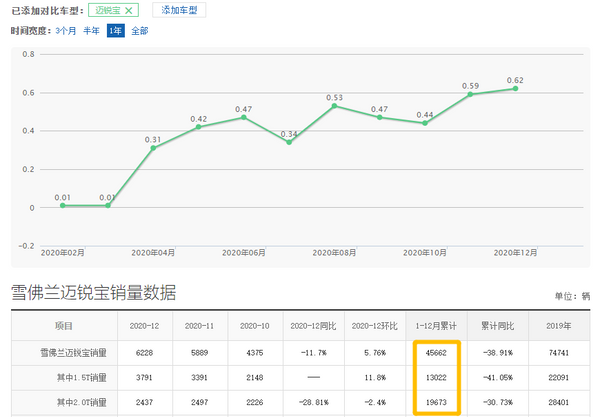This screenshot has width=600, height=417.
Task: Select the 半年 time range
Action: coord(91,31)
